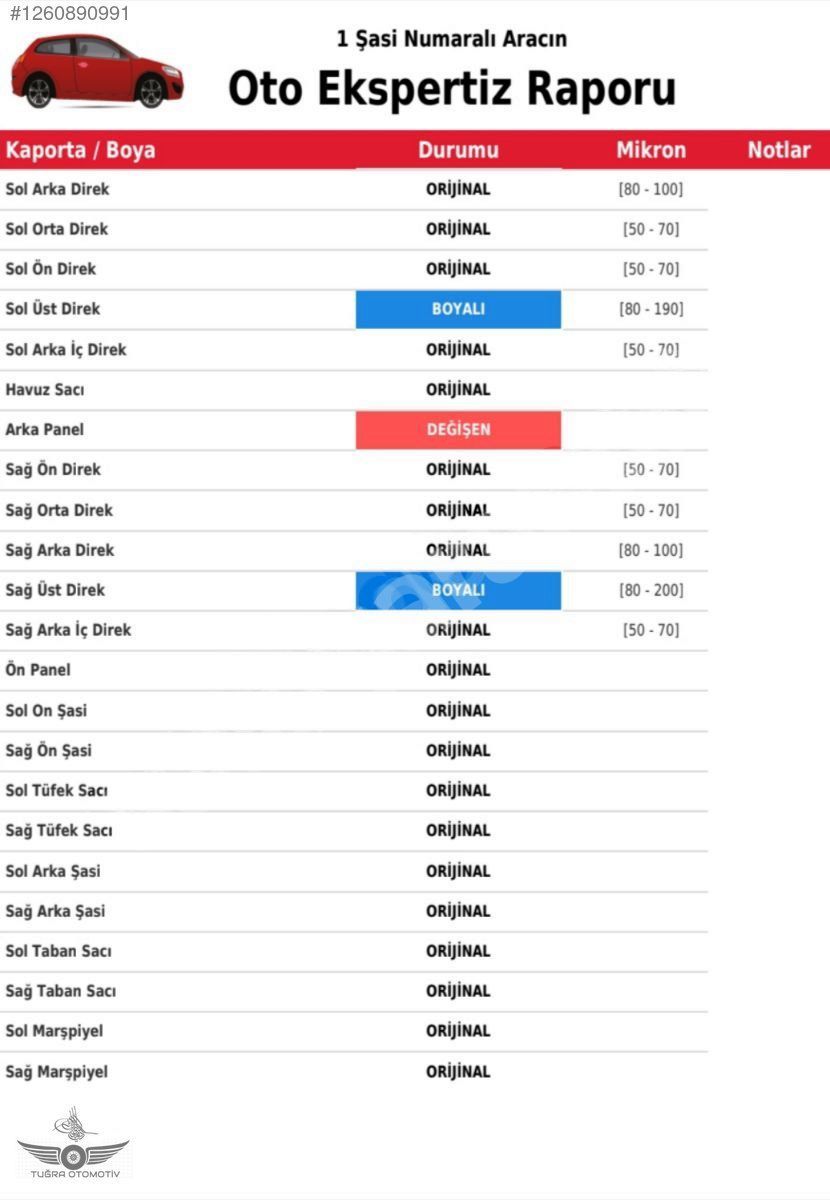
Task: Click the BOYALI badge for Sol Üst Direk
Action: point(458,309)
